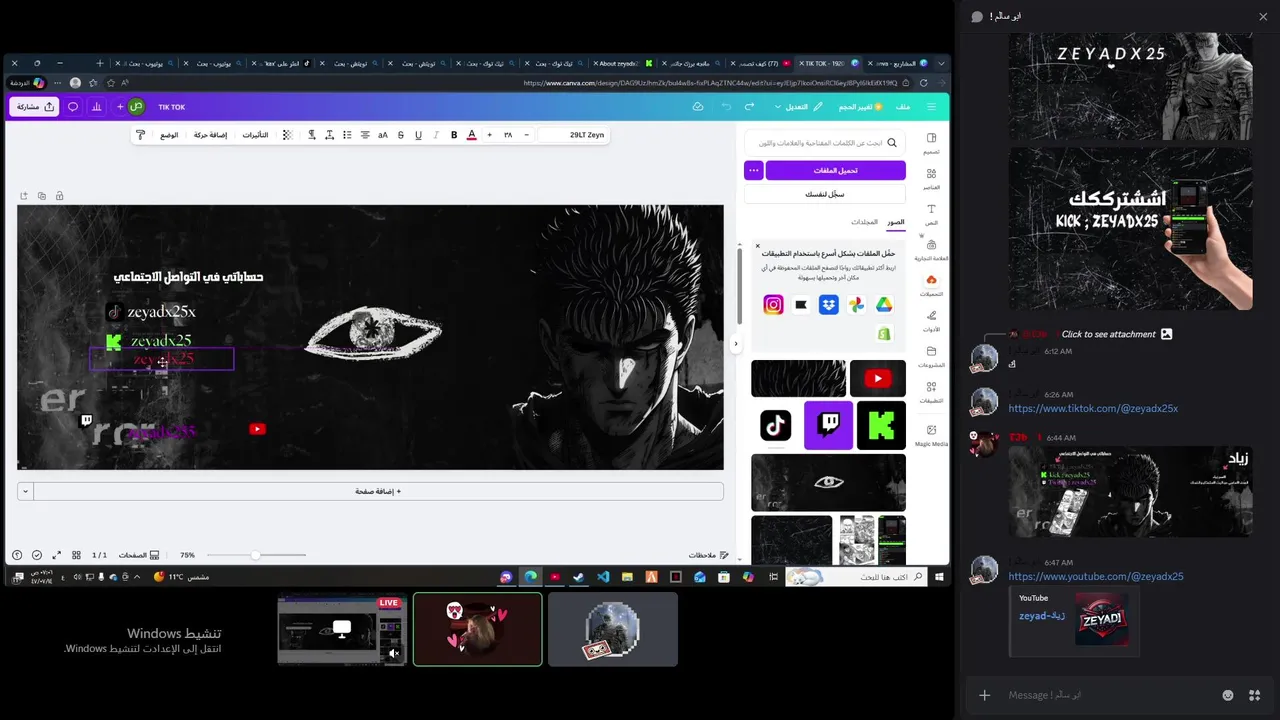
Task: Open the العناصر (Elements) sidebar panel
Action: 931,179
